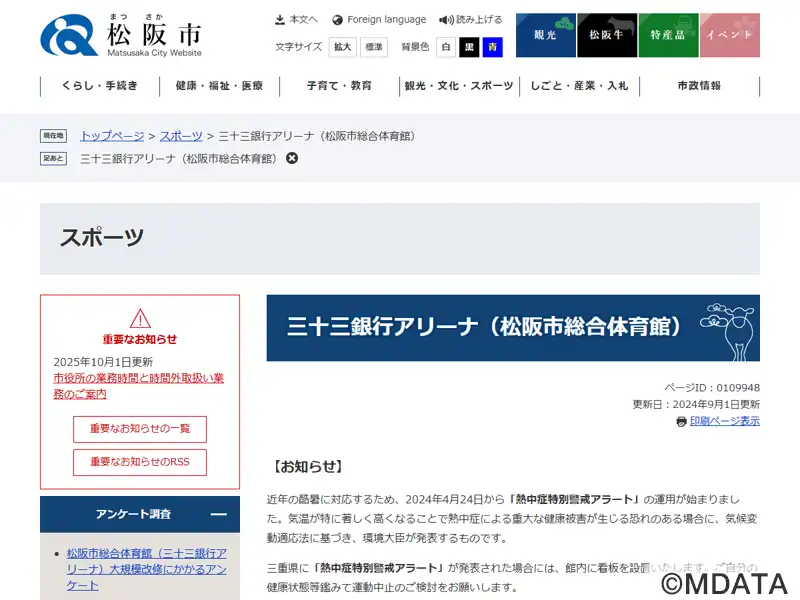Viewport: 800px width, 600px height.
Task: Set background color to black
Action: pos(469,47)
